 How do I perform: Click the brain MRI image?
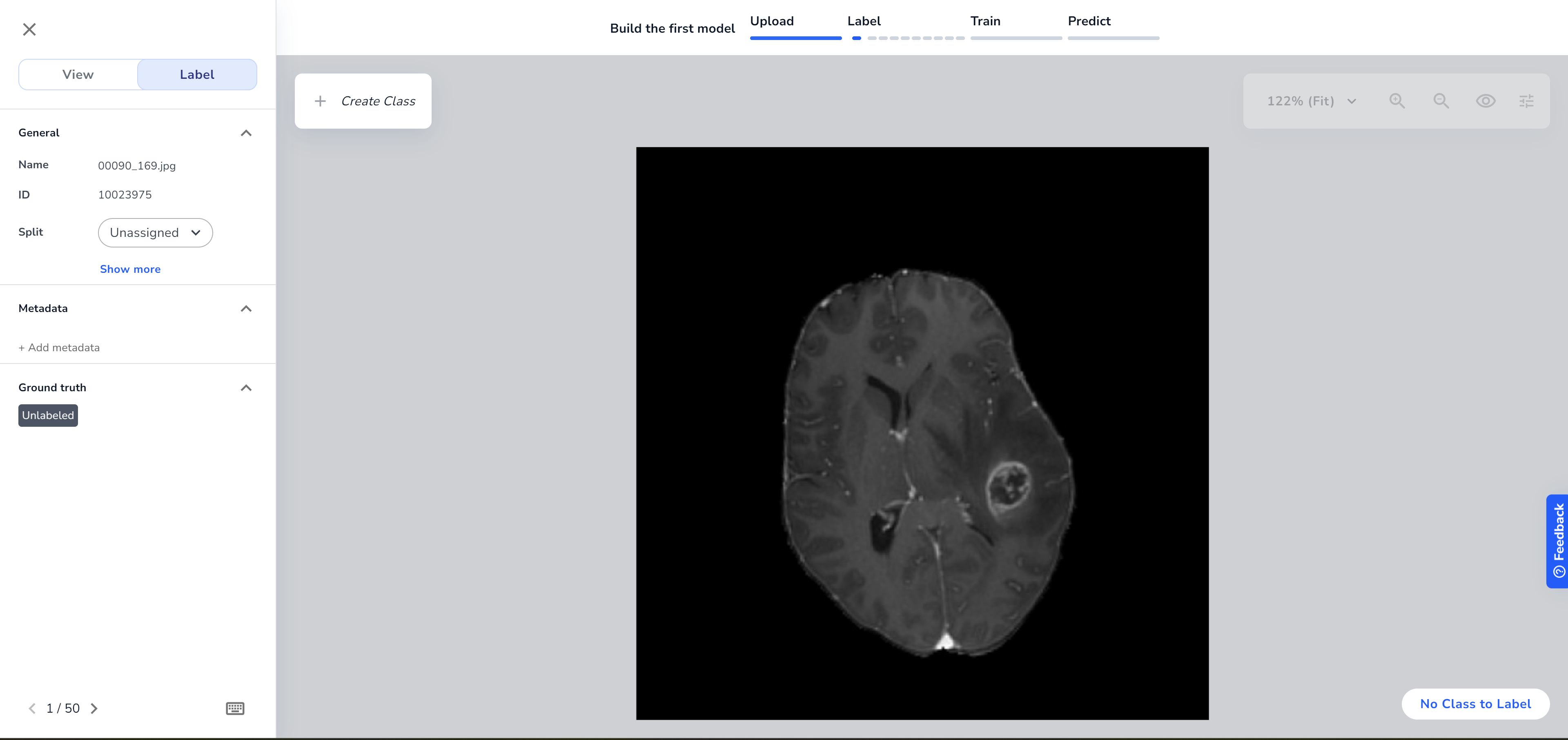pos(922,433)
